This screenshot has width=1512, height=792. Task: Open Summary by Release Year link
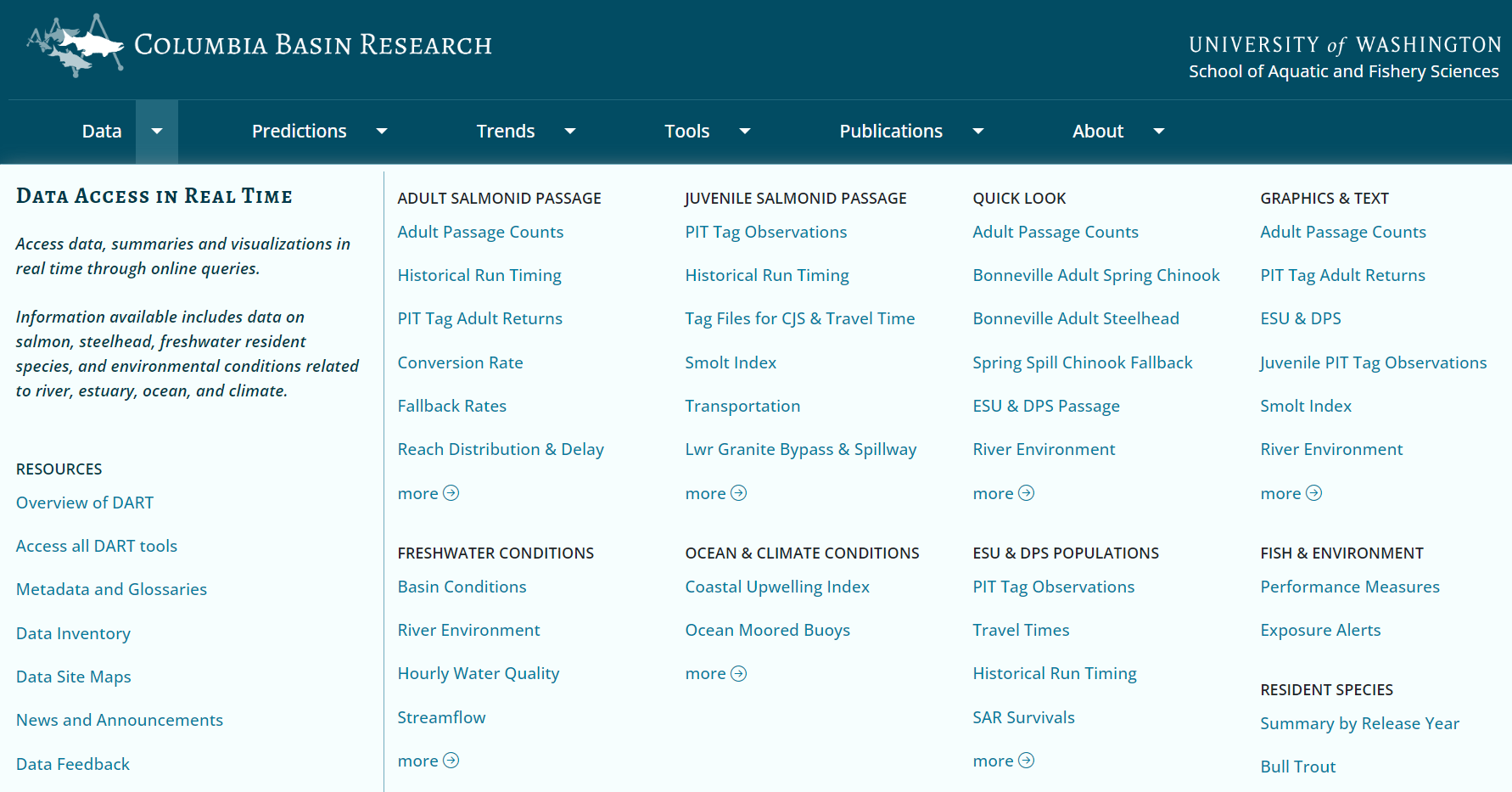click(1360, 723)
